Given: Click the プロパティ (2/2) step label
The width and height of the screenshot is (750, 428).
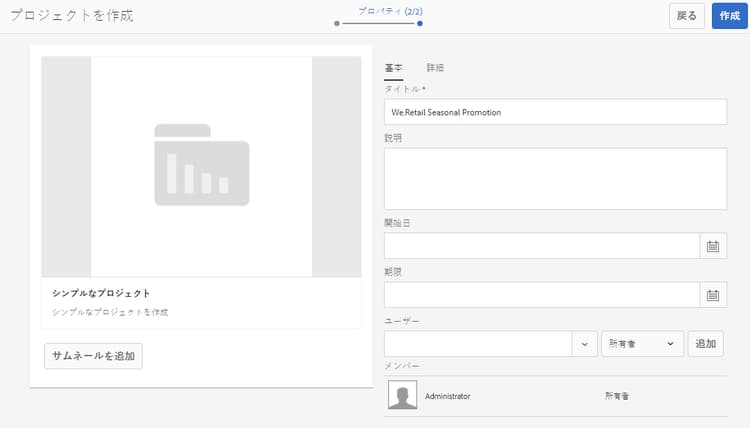Looking at the screenshot, I should pyautogui.click(x=390, y=11).
